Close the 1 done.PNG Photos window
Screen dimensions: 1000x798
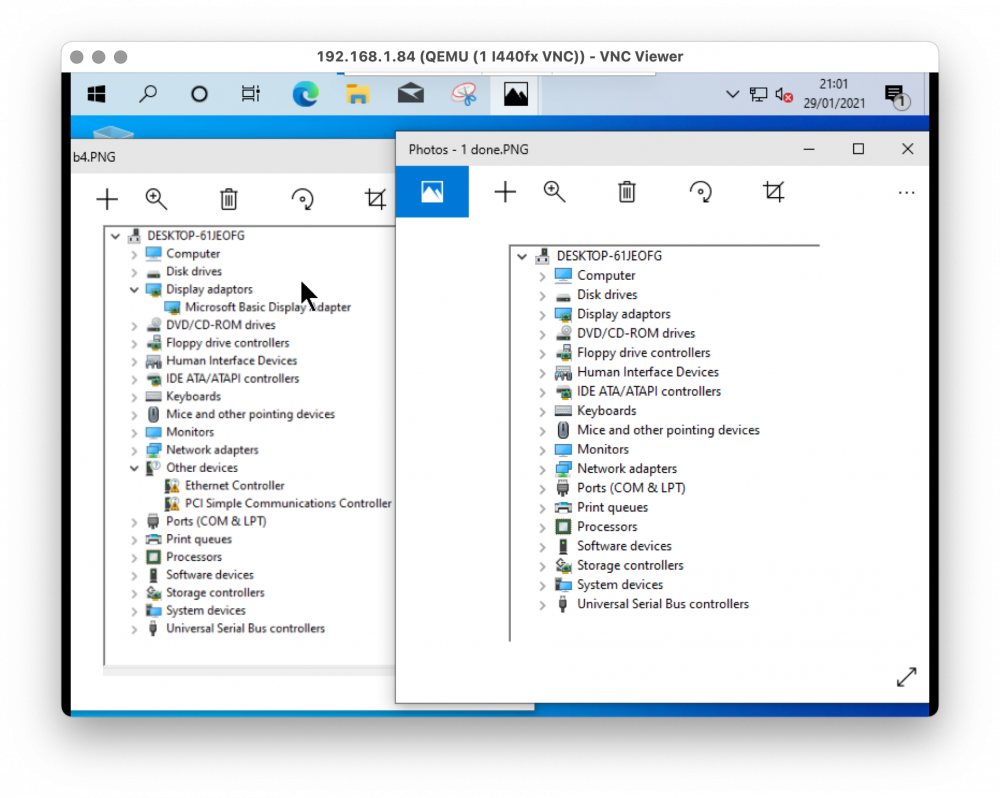[907, 149]
